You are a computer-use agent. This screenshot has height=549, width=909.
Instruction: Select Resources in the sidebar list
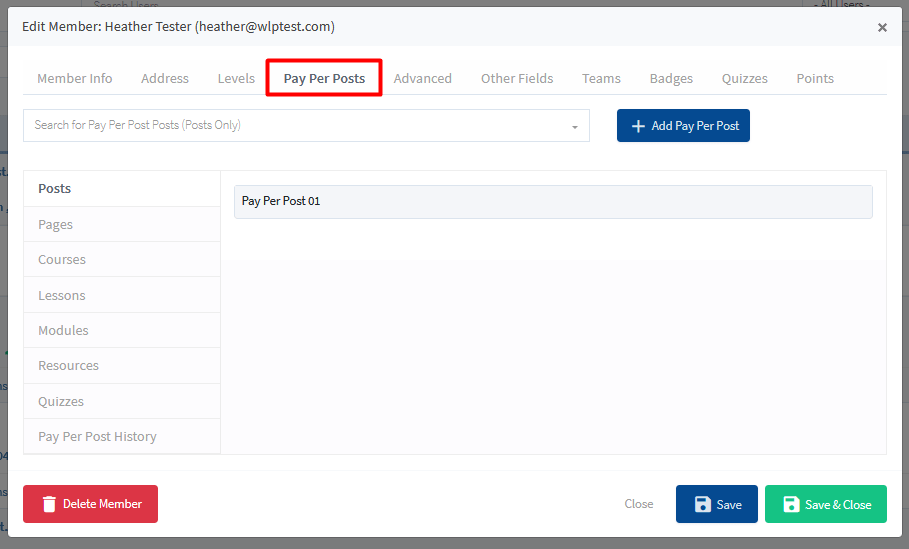(122, 366)
